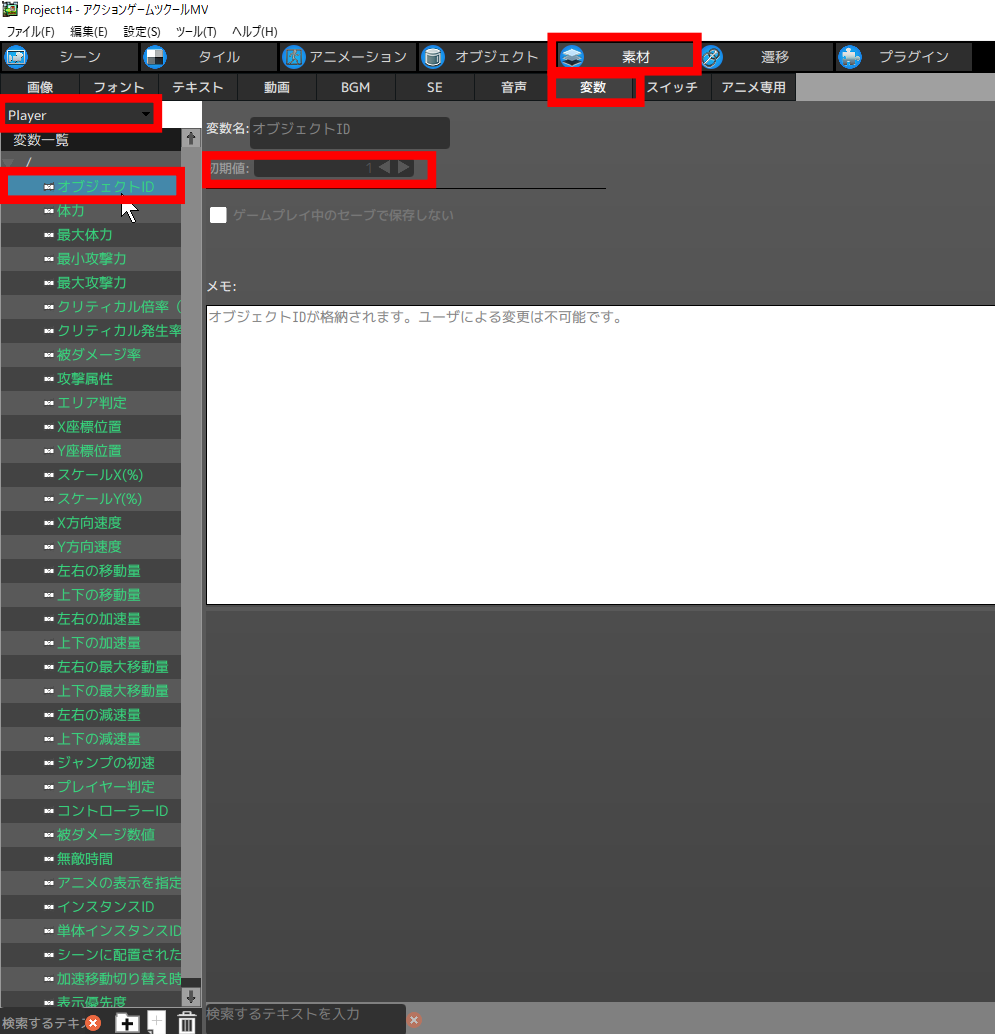Enable ゲームプレイ中のセーブで保存しない checkbox
995x1034 pixels.
click(218, 215)
